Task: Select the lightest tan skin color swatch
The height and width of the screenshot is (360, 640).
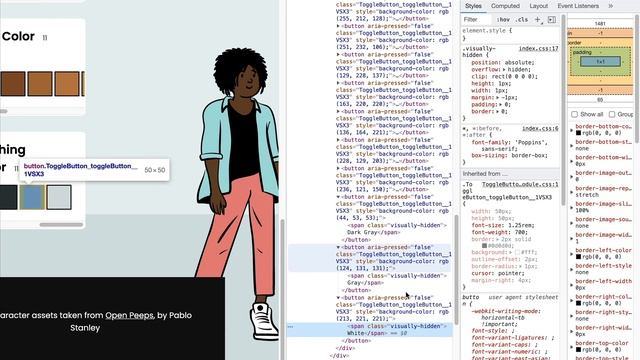Action: (67, 84)
